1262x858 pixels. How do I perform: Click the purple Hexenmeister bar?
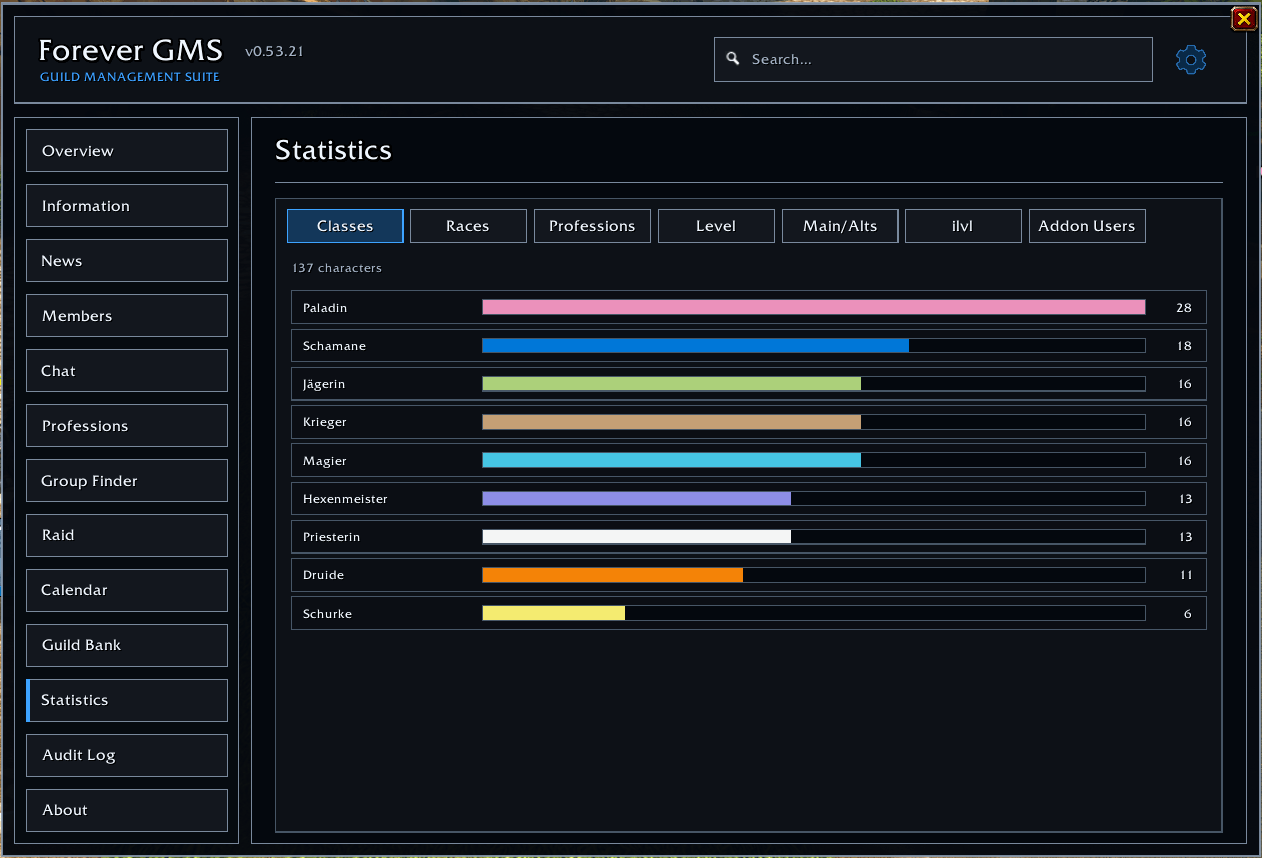coord(637,498)
